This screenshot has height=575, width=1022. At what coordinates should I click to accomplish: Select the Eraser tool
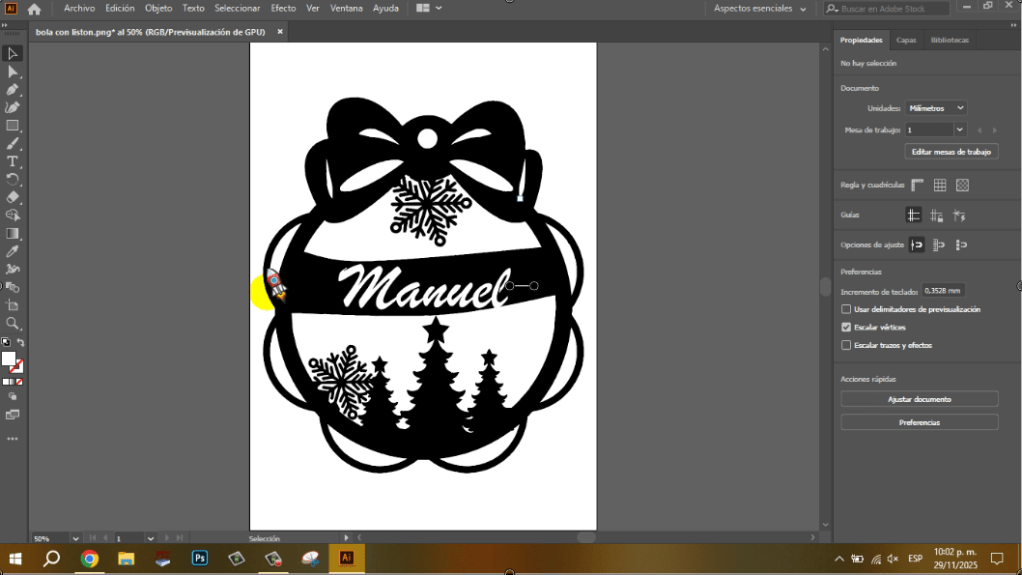(12, 198)
